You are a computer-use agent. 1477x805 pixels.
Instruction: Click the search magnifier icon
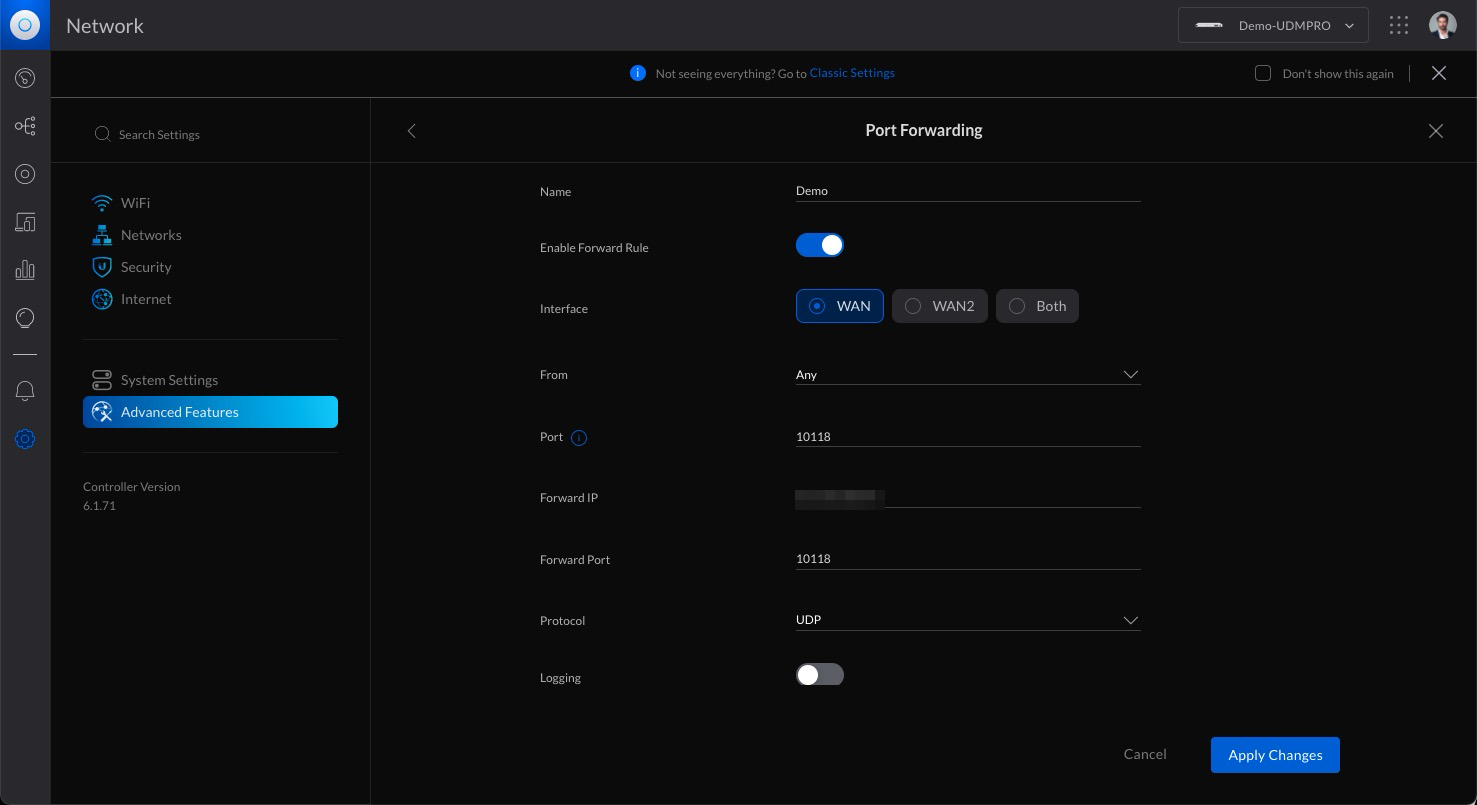102,134
